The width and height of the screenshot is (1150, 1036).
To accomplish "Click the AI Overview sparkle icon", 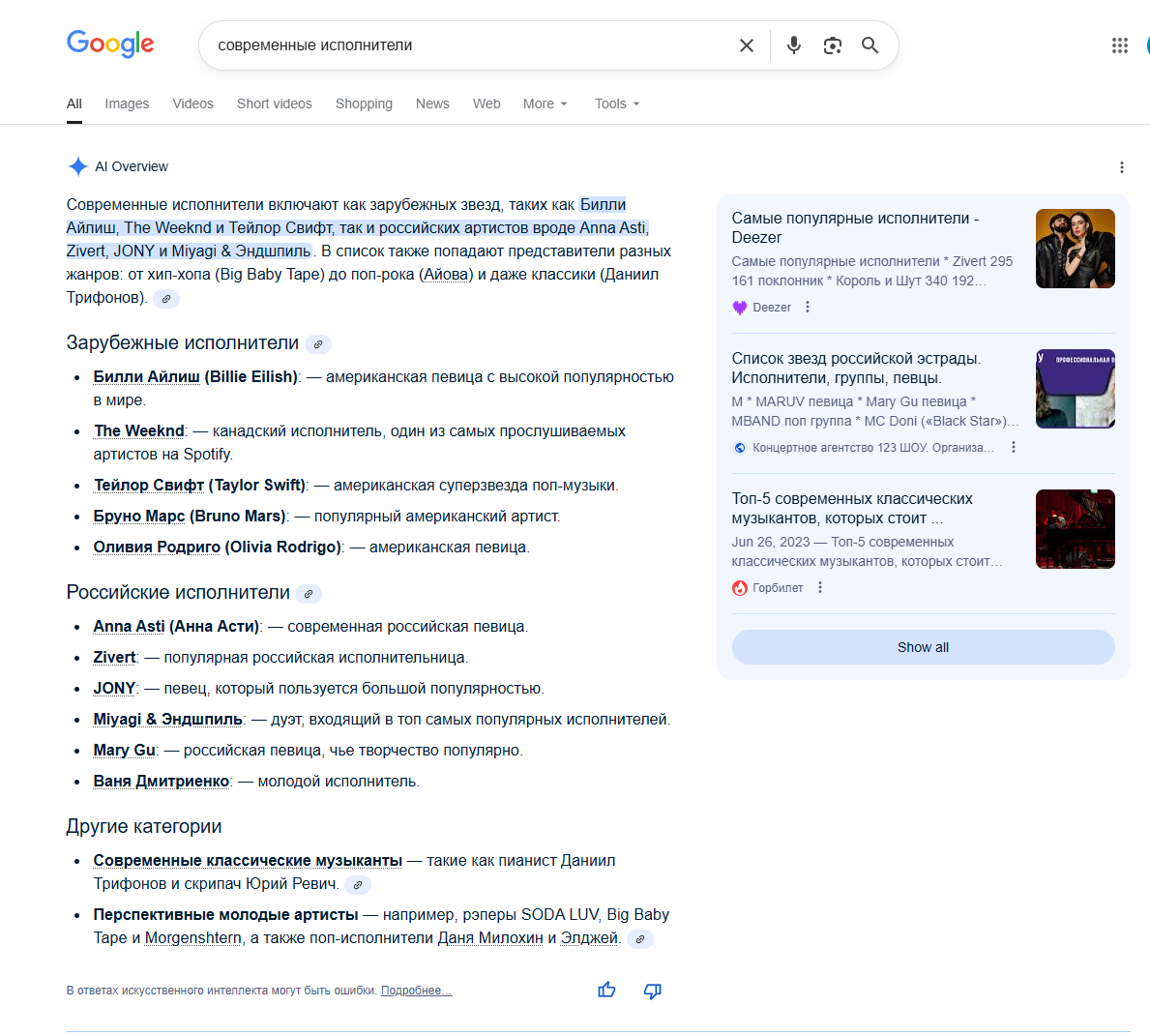I will pyautogui.click(x=77, y=166).
